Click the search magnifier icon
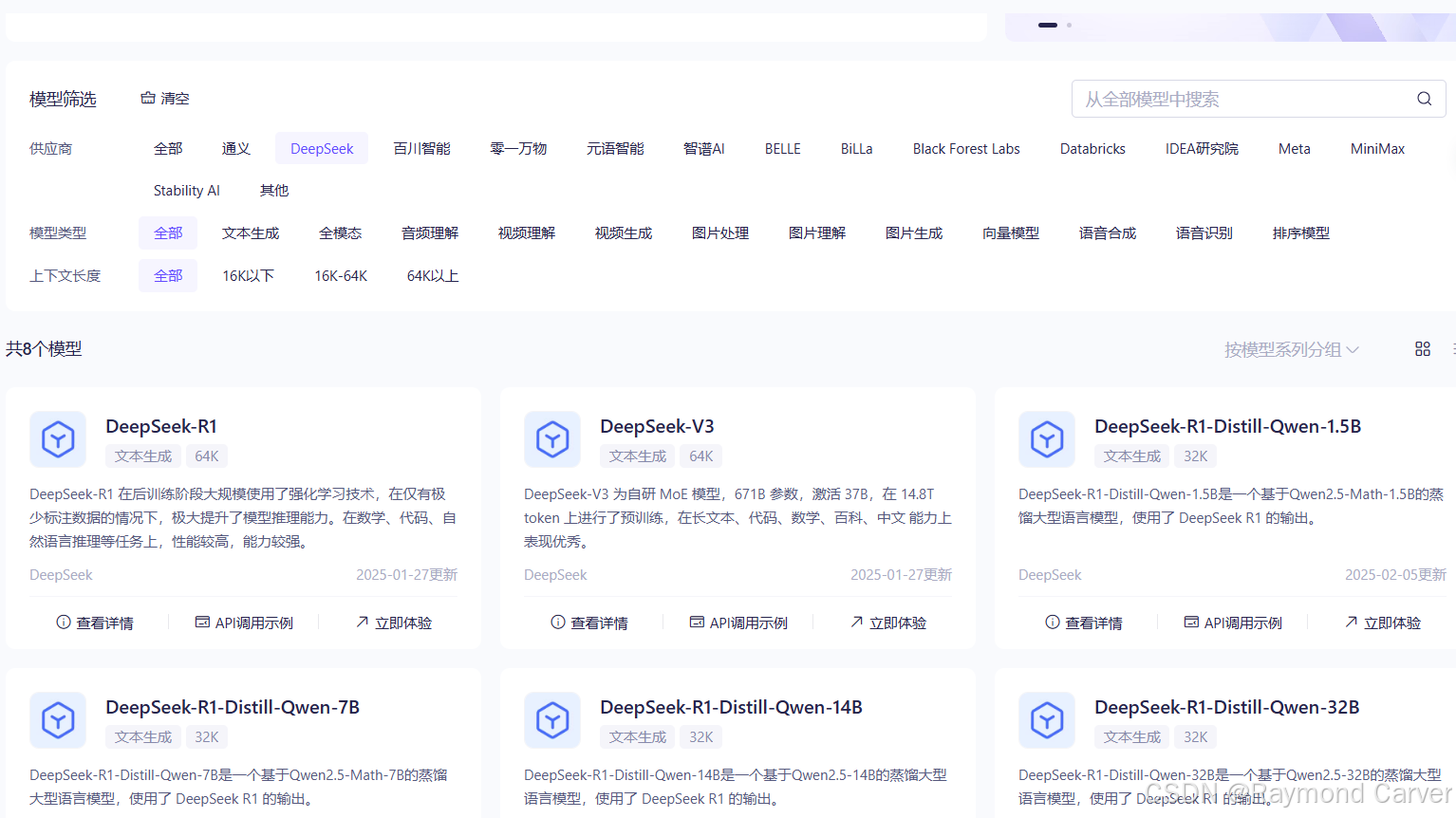Screen dimensions: 1456x818 [x=1424, y=99]
